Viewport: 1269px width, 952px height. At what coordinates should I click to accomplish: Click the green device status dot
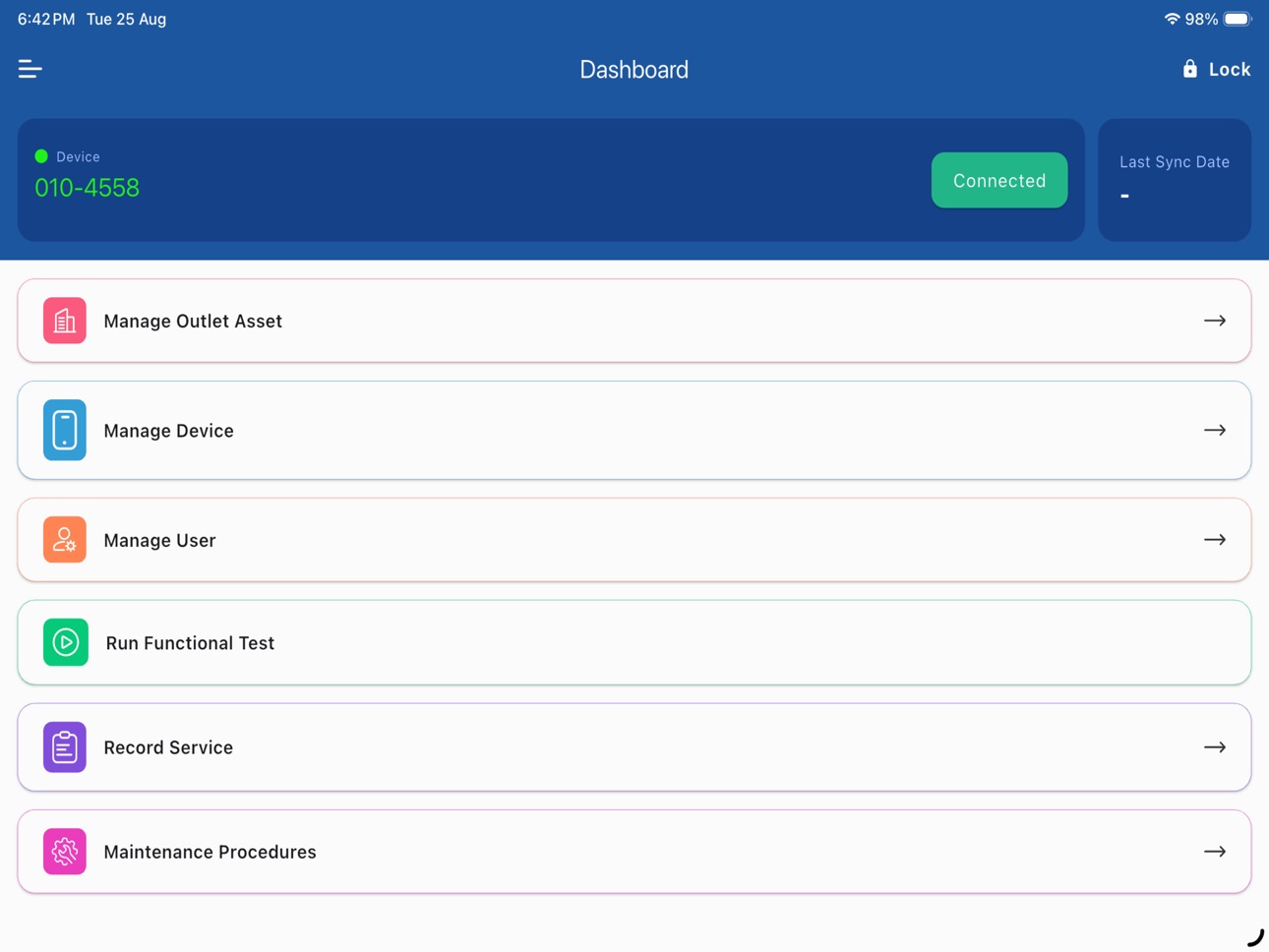[x=41, y=156]
